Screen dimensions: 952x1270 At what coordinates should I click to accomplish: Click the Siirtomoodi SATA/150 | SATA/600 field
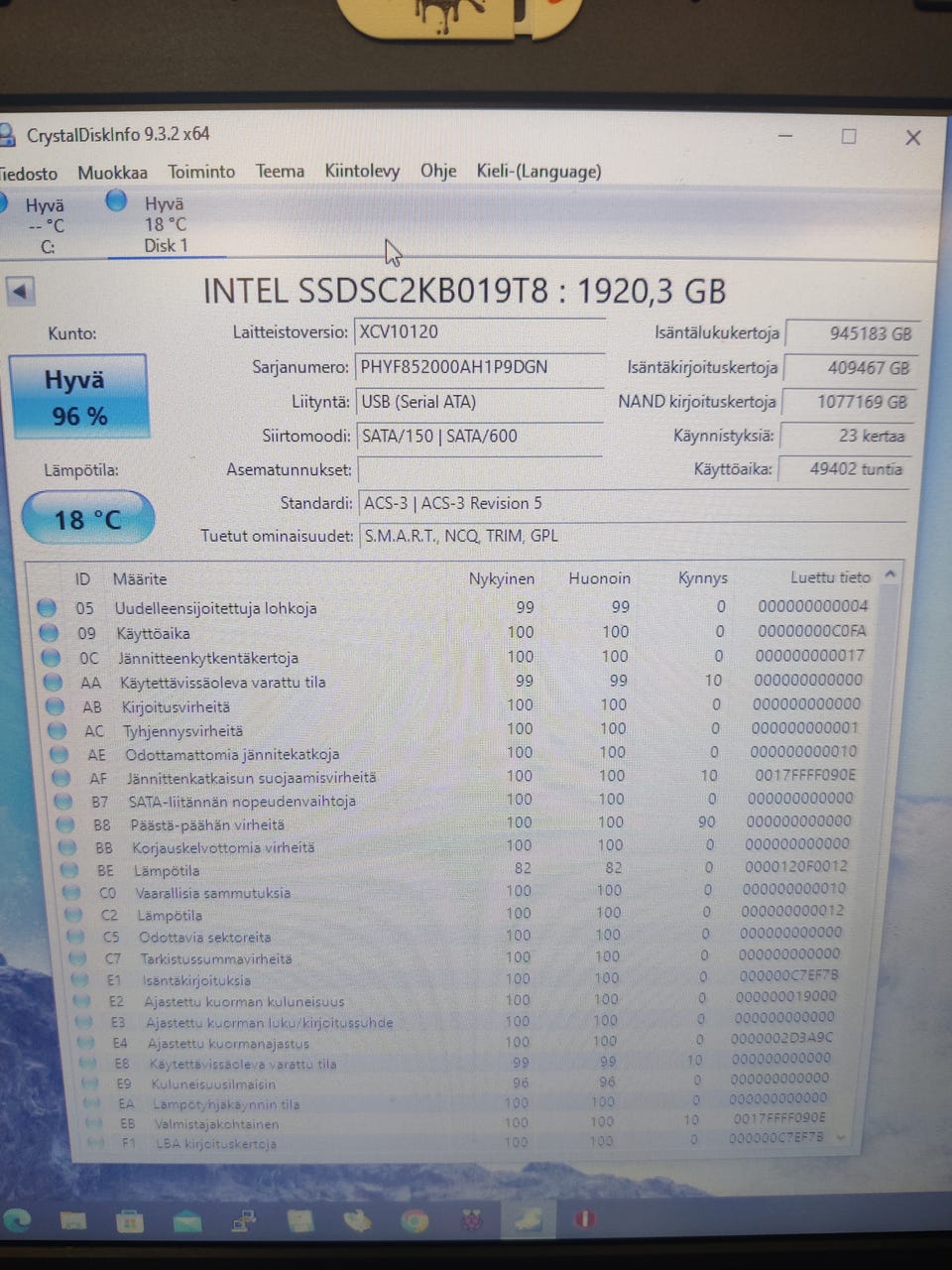coord(479,436)
